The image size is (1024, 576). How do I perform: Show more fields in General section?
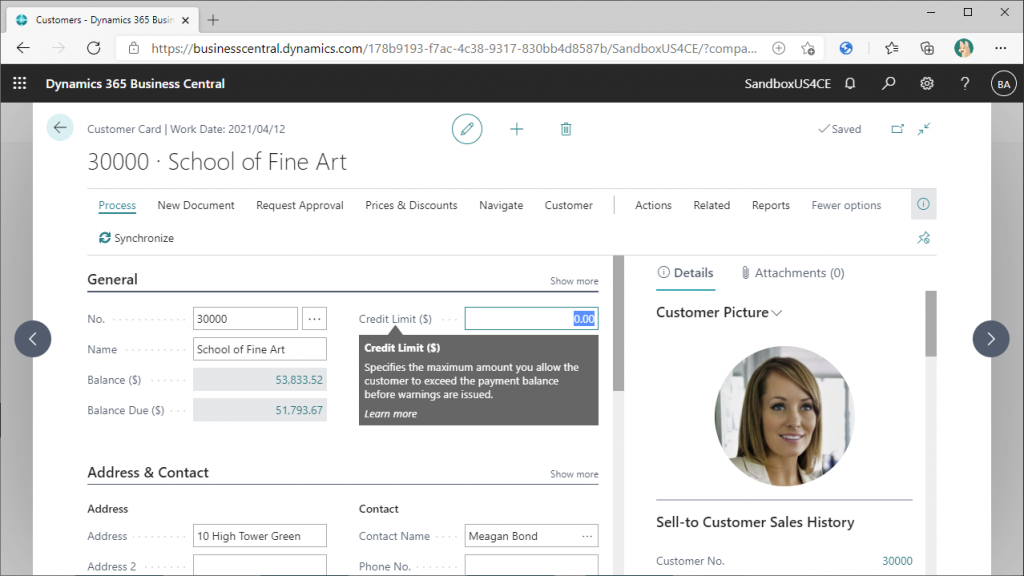[x=574, y=281]
